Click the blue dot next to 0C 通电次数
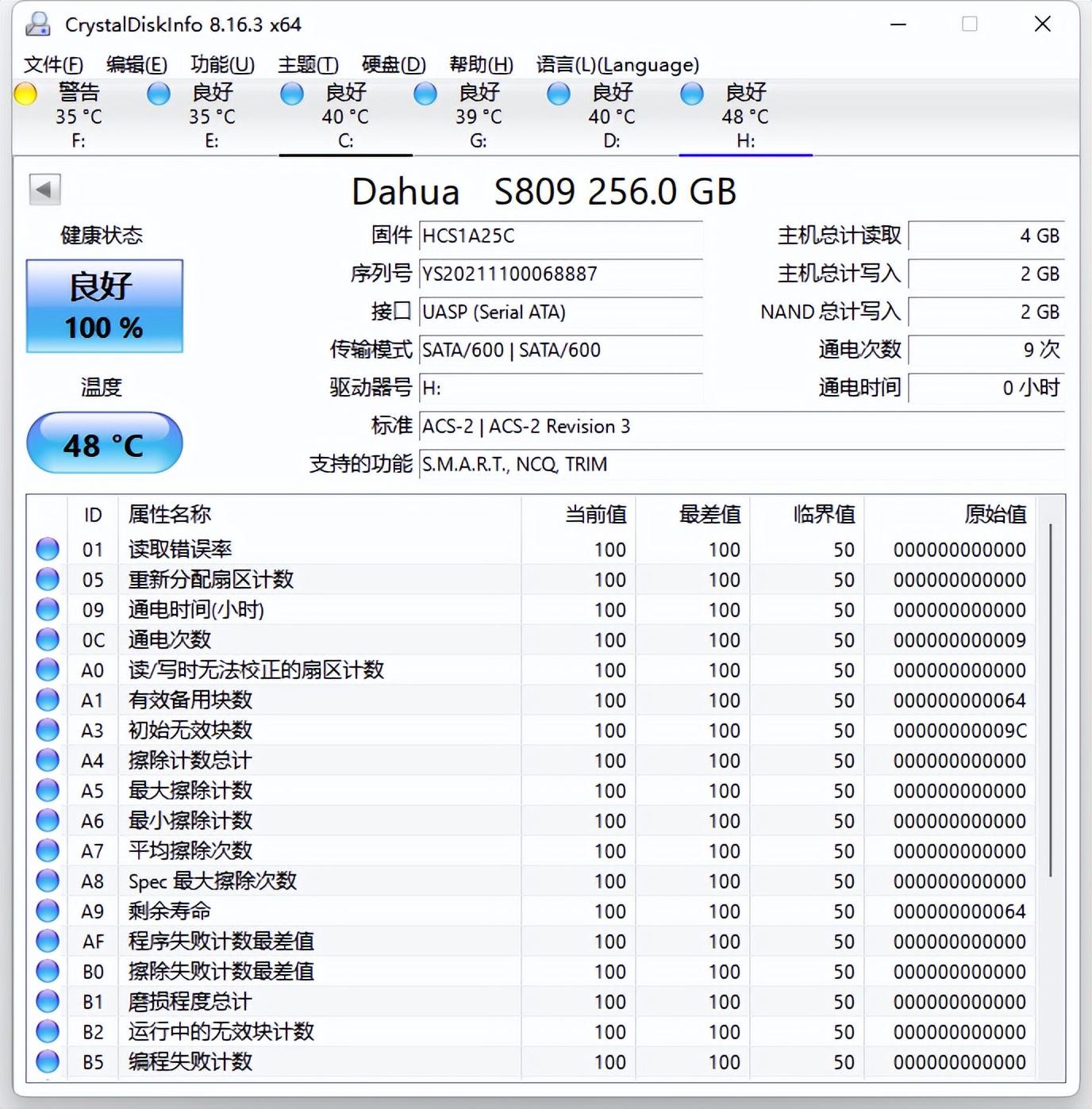 click(46, 639)
